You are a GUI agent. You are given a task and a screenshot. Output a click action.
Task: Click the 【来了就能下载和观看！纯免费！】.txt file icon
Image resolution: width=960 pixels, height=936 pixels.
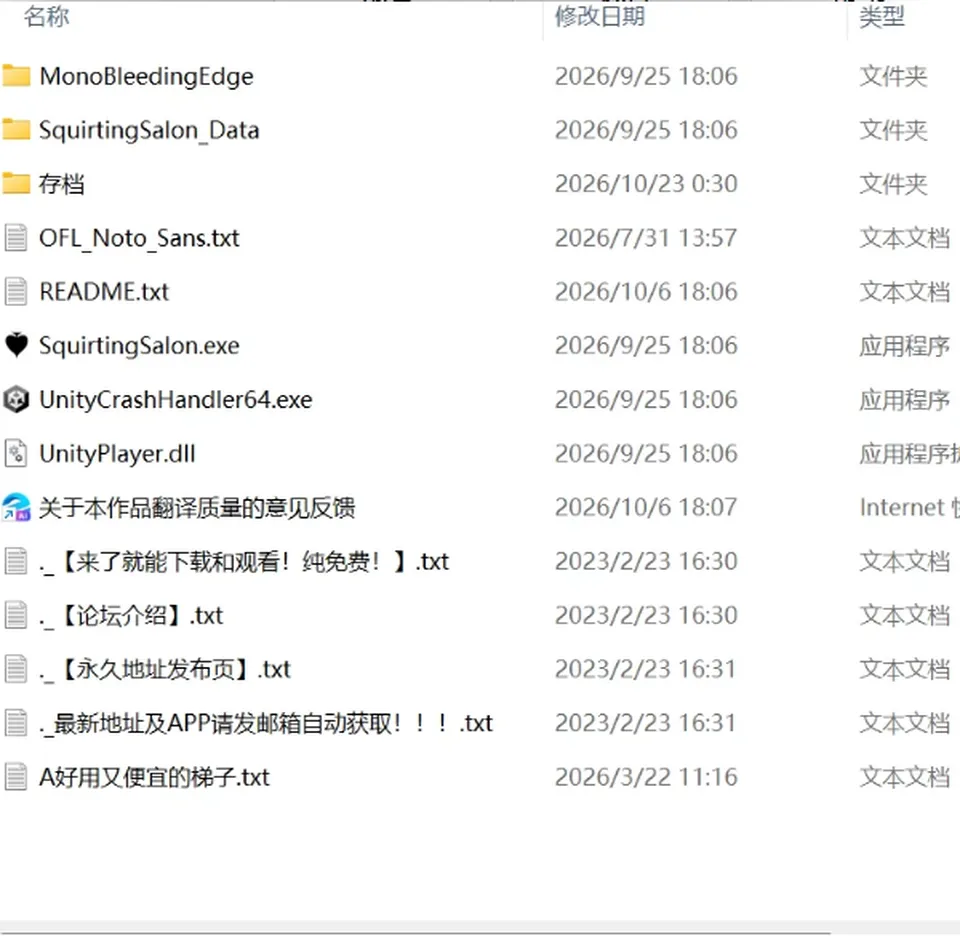[16, 561]
